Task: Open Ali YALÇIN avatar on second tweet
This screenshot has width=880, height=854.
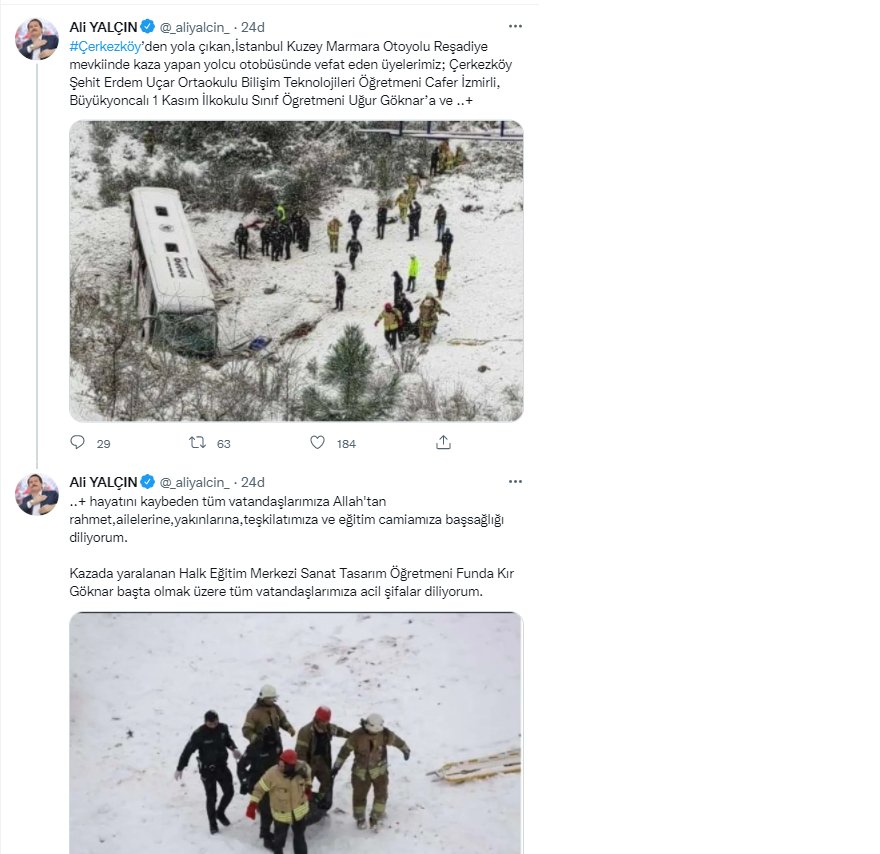Action: point(36,494)
